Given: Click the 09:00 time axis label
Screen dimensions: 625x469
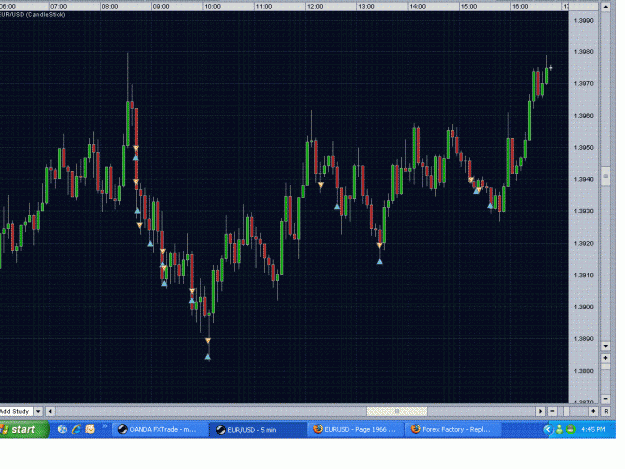Looking at the screenshot, I should click(x=161, y=6).
